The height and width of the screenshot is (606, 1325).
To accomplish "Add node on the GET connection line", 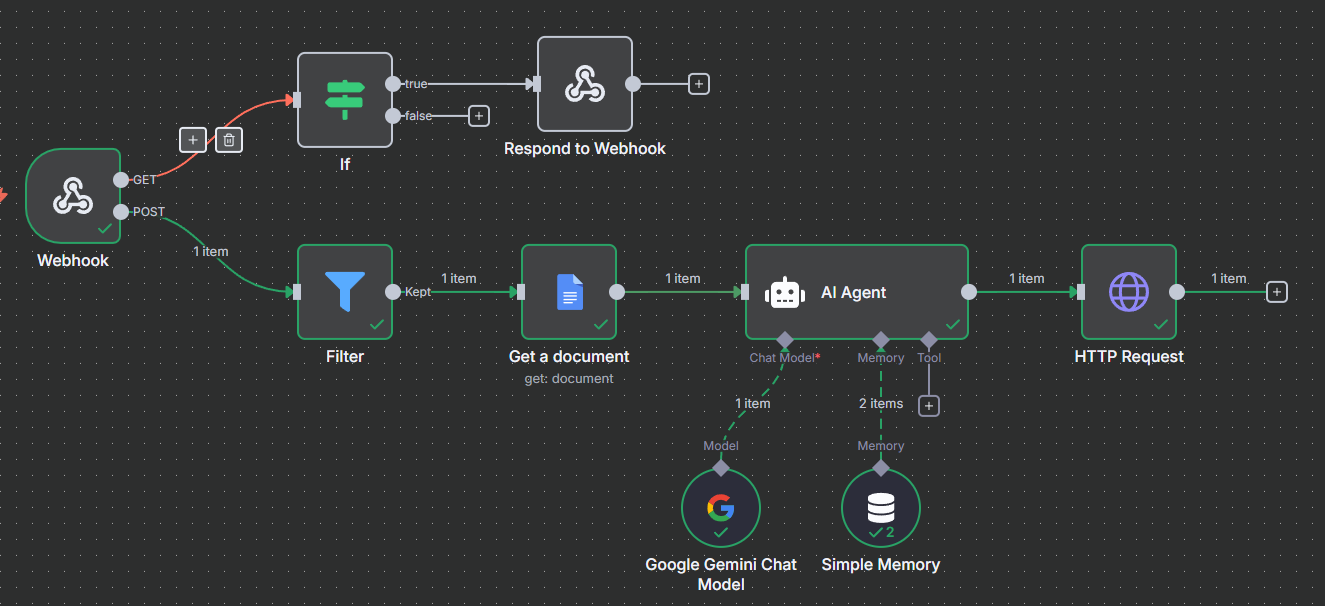I will [x=193, y=140].
